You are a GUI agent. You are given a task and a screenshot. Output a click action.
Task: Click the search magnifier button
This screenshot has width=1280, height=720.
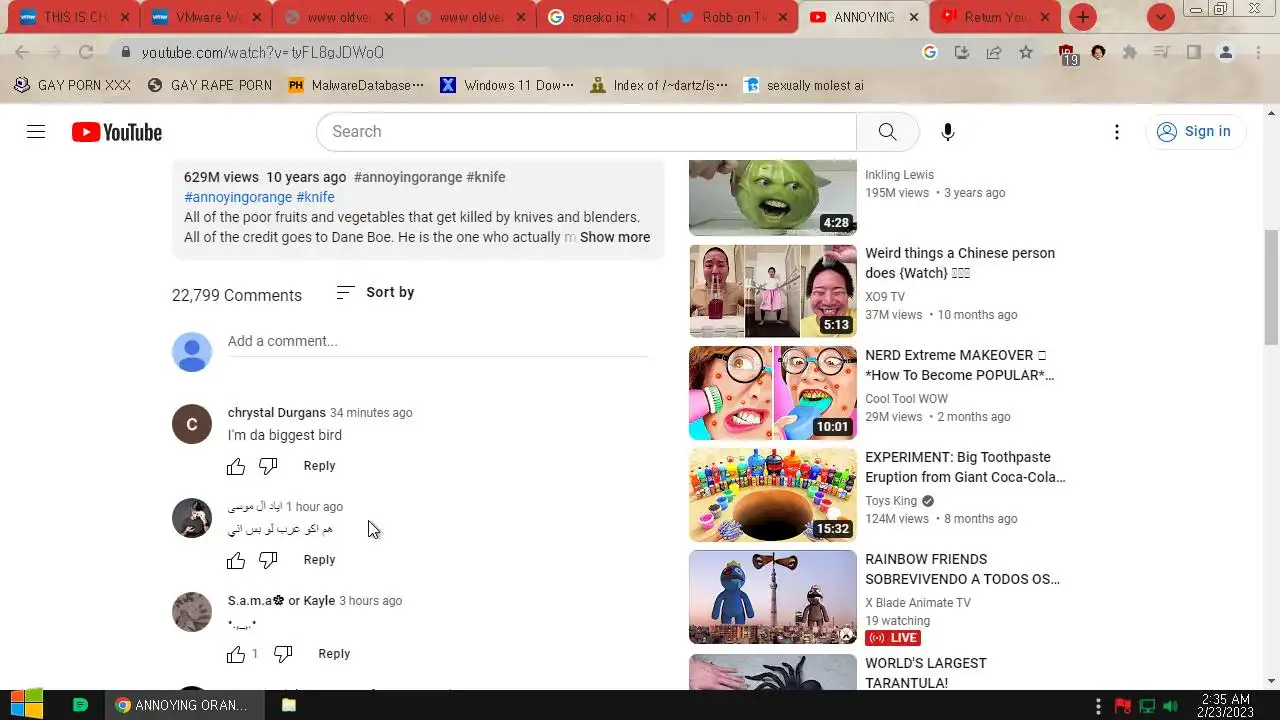pos(887,132)
